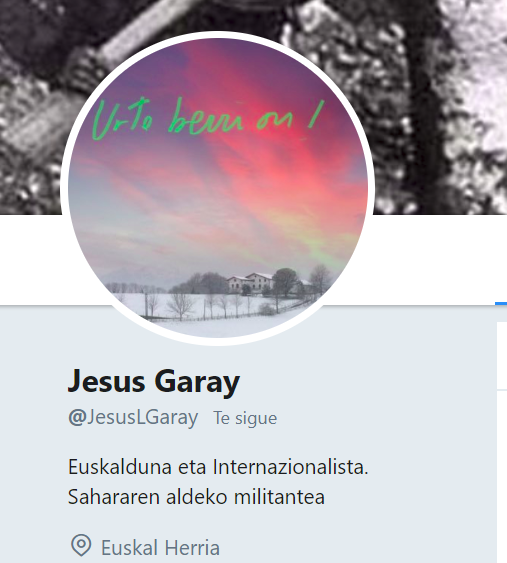Click the white circular border of the avatar
Image resolution: width=507 pixels, height=563 pixels.
[x=218, y=34]
